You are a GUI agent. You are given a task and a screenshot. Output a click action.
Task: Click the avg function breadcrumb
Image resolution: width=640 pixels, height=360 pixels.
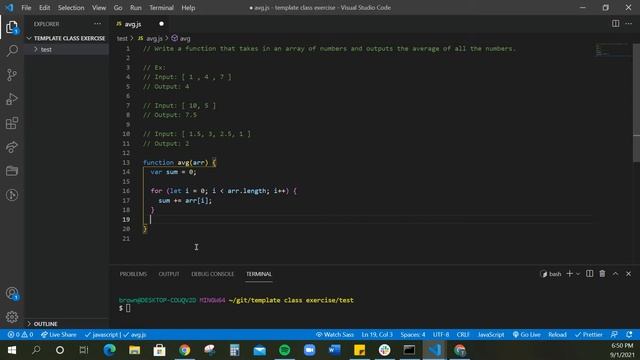click(x=181, y=38)
